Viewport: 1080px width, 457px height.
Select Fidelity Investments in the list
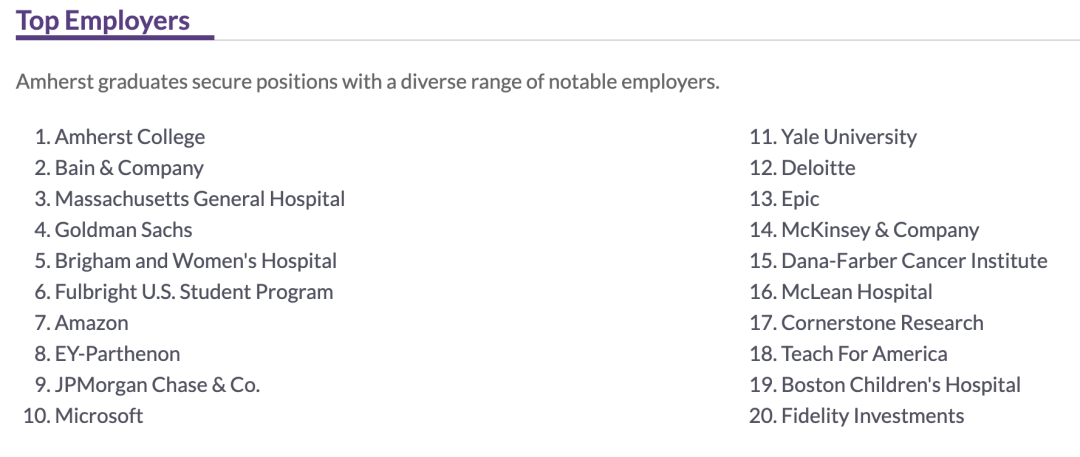pyautogui.click(x=872, y=416)
